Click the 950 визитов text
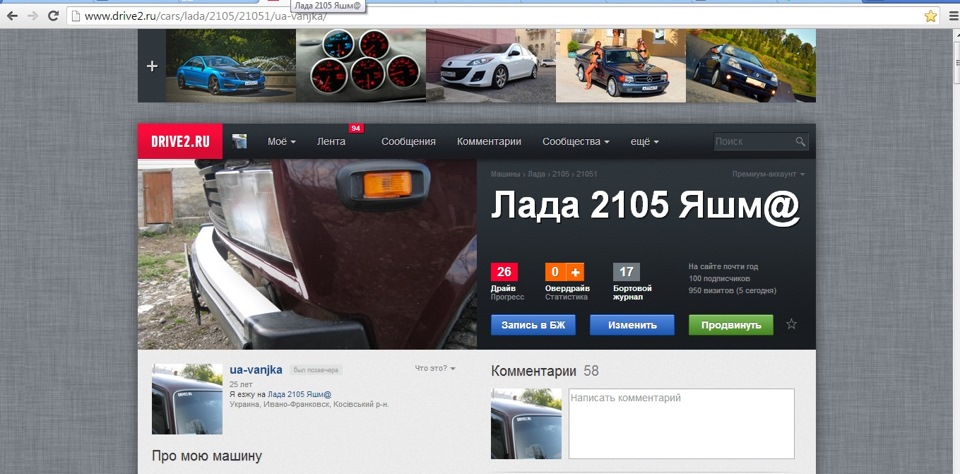Image resolution: width=960 pixels, height=474 pixels. tap(732, 290)
